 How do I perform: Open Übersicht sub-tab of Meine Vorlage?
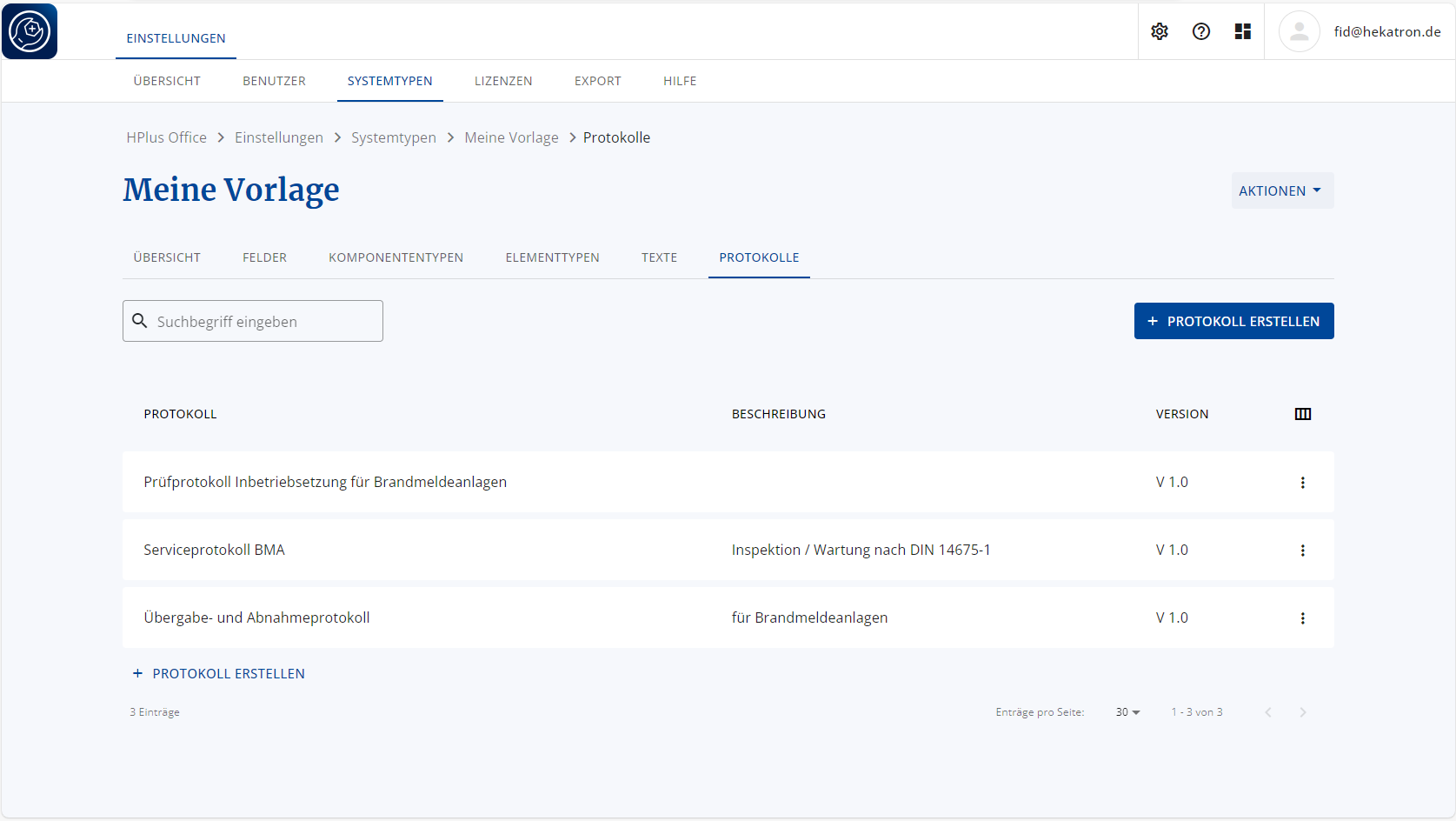(167, 257)
